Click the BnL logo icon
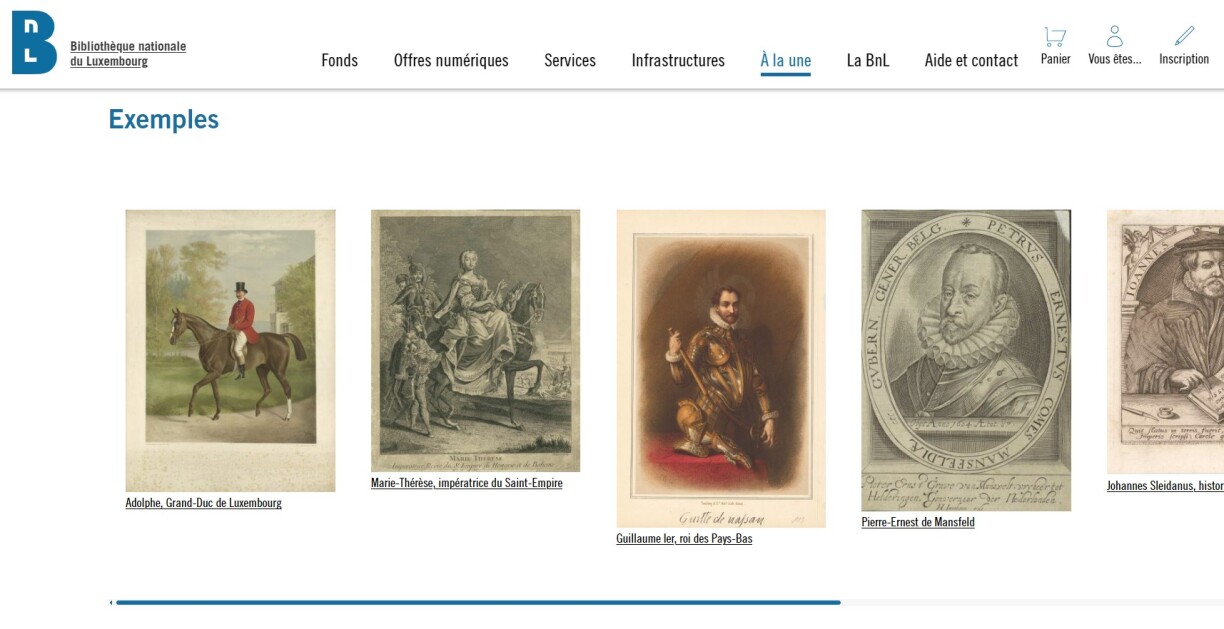The image size is (1224, 629). click(34, 42)
